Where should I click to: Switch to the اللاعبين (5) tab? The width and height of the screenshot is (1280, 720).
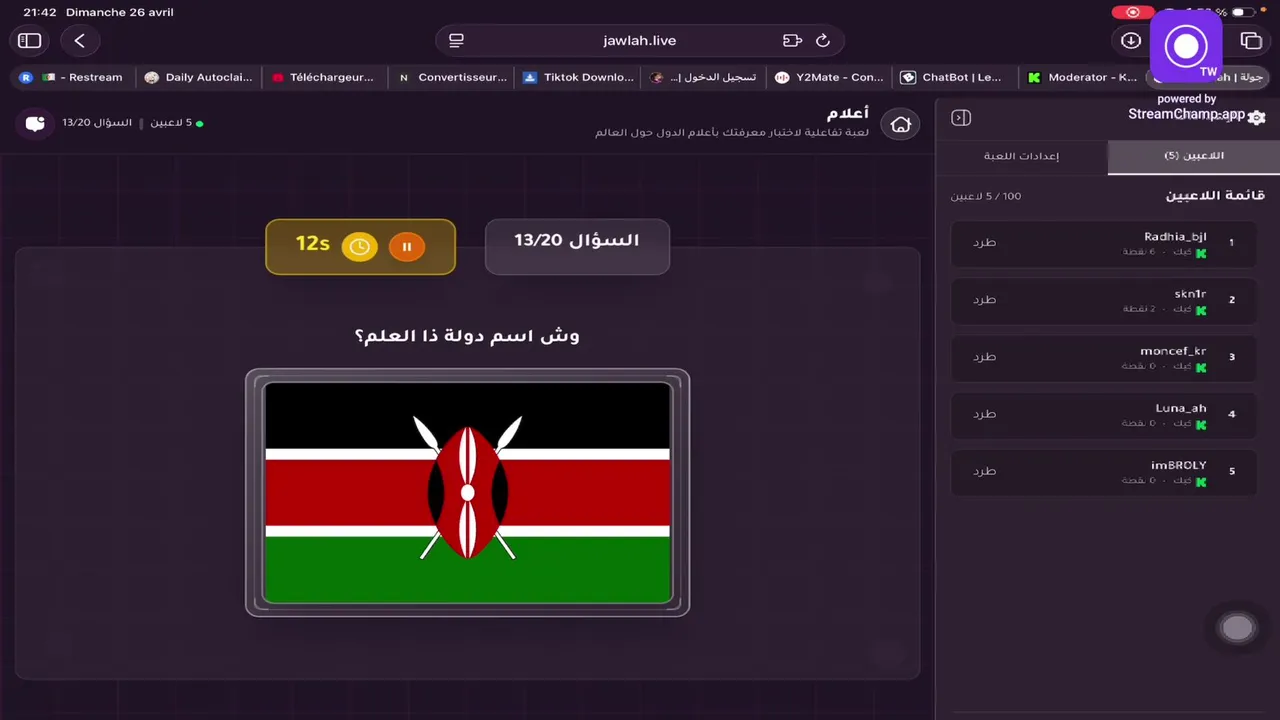tap(1194, 157)
